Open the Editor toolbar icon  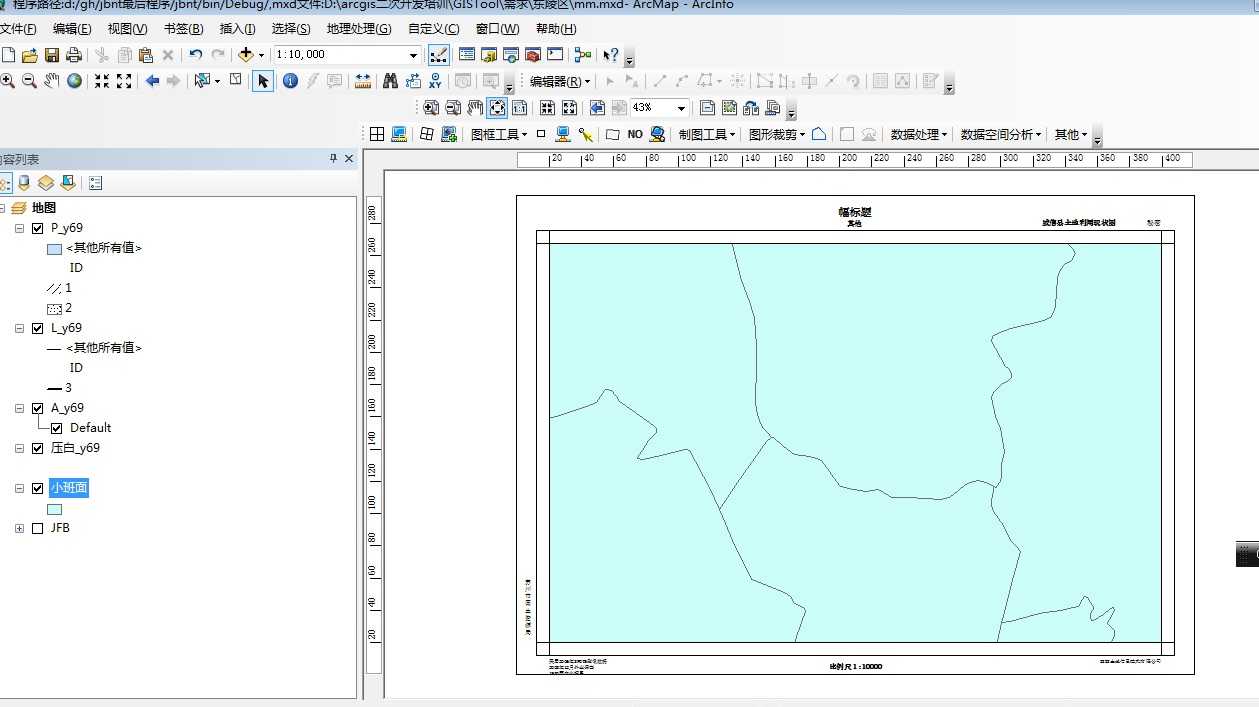(x=438, y=55)
